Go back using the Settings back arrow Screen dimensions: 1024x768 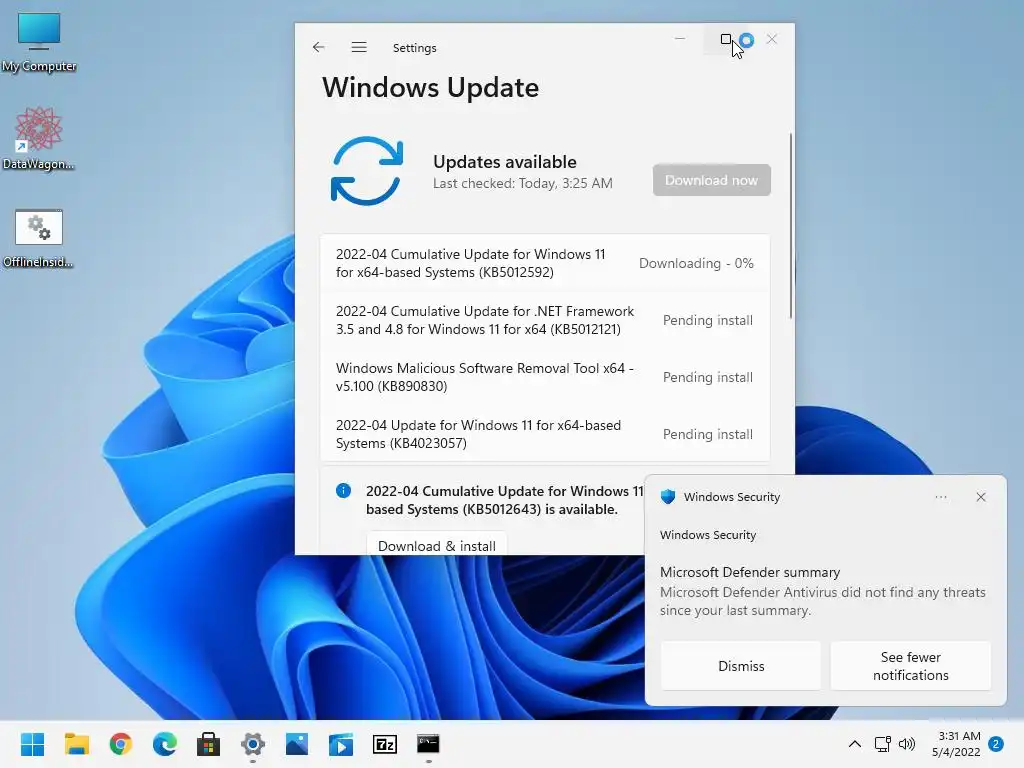tap(319, 47)
